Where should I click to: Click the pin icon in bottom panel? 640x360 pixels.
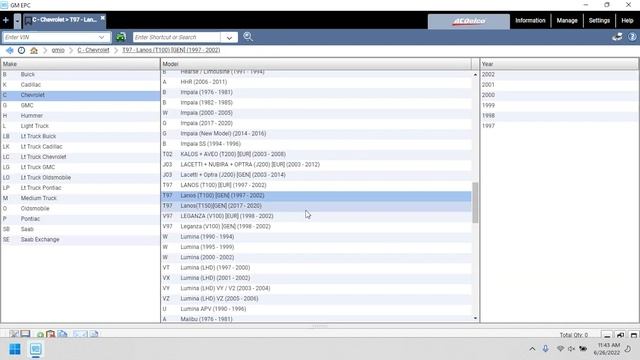coord(620,335)
